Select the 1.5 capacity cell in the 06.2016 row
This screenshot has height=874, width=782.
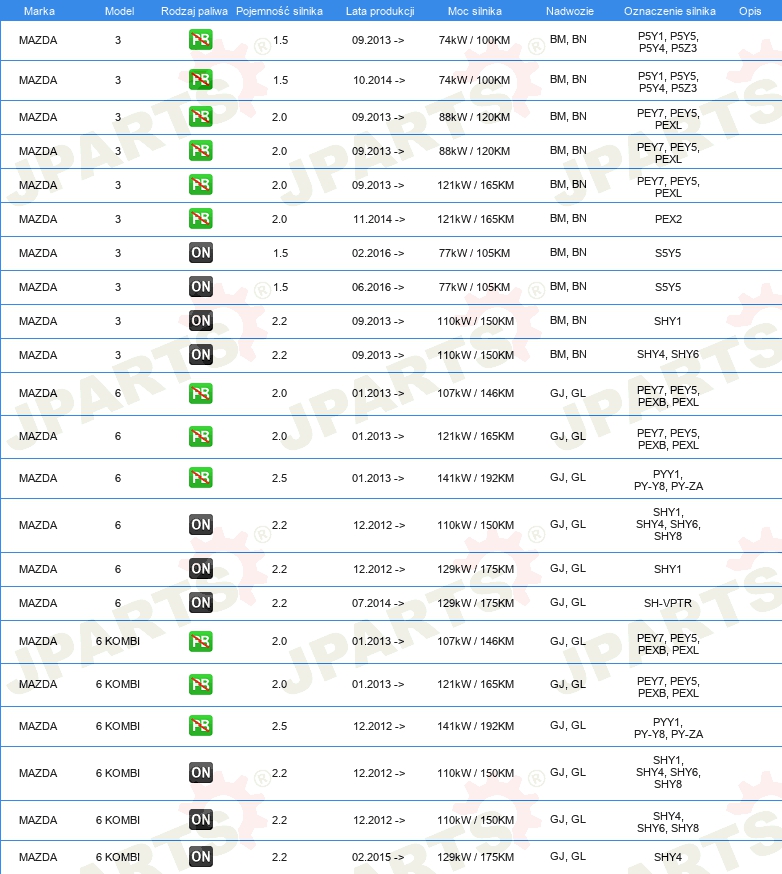pos(280,287)
